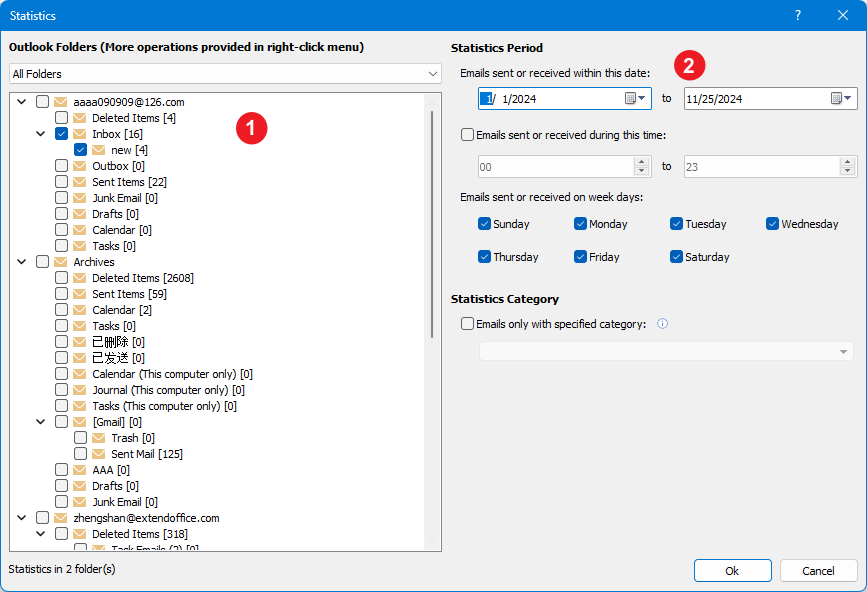Enable Emails only with specified category
The image size is (867, 592).
click(x=468, y=324)
